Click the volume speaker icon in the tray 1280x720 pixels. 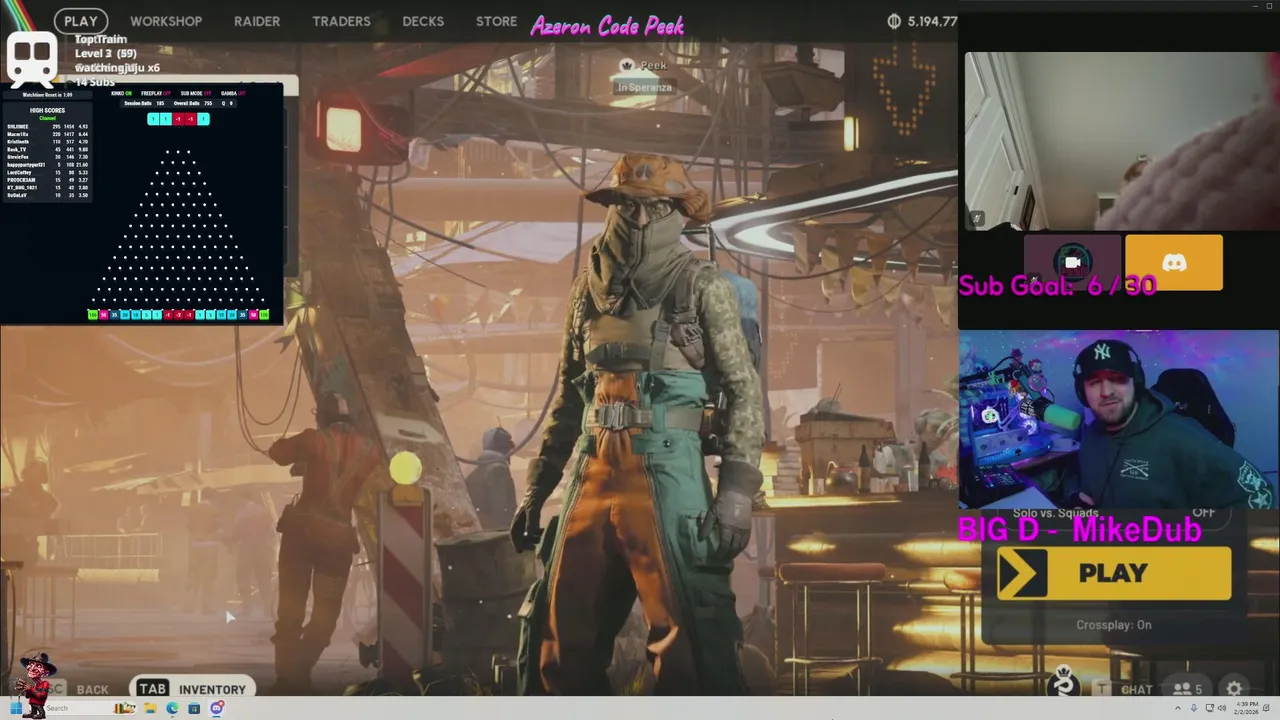[x=1222, y=708]
